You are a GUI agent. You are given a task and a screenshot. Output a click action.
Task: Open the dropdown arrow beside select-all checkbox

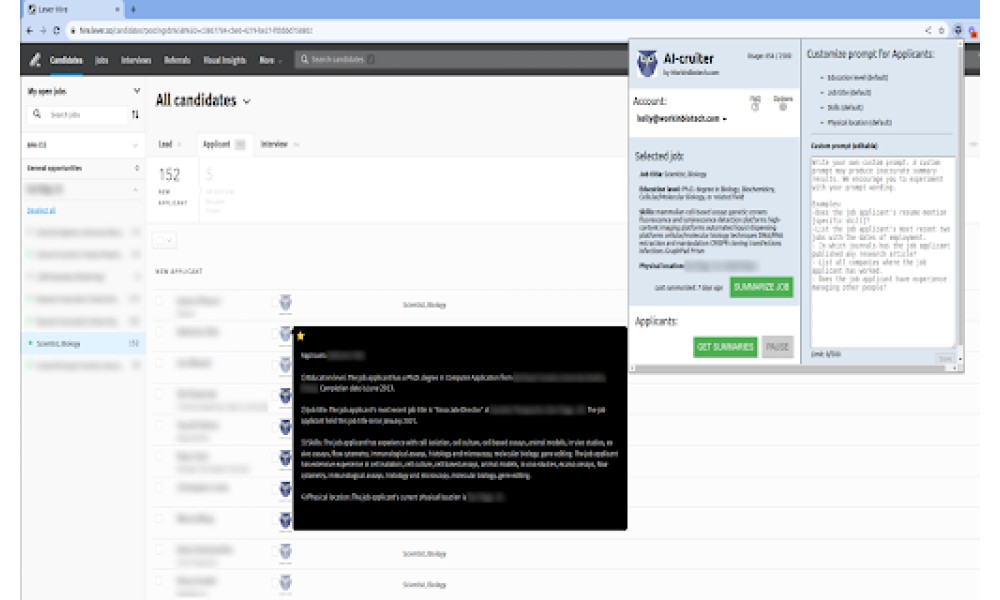pyautogui.click(x=170, y=241)
